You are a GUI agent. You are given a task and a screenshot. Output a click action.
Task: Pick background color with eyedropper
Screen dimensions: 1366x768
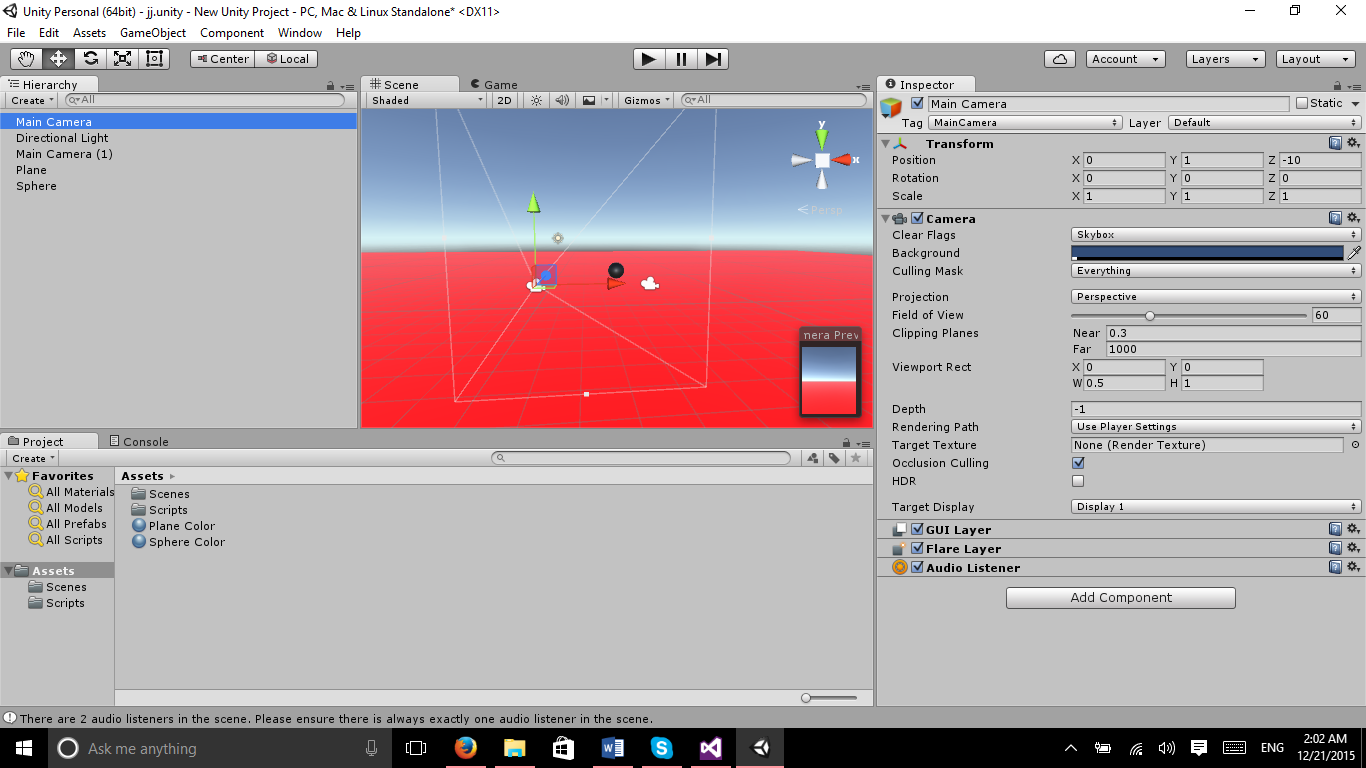[1354, 253]
